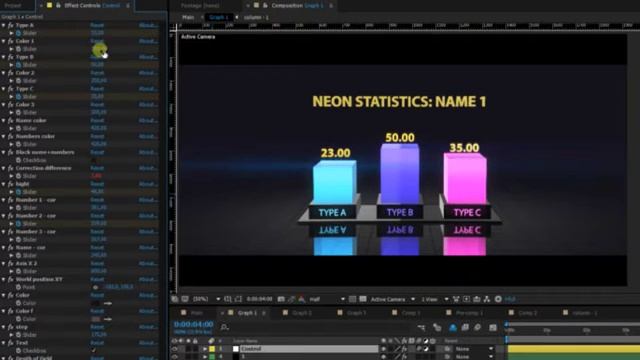Open the magnification ratio dropdown in the viewer
640x360 pixels.
(x=206, y=299)
